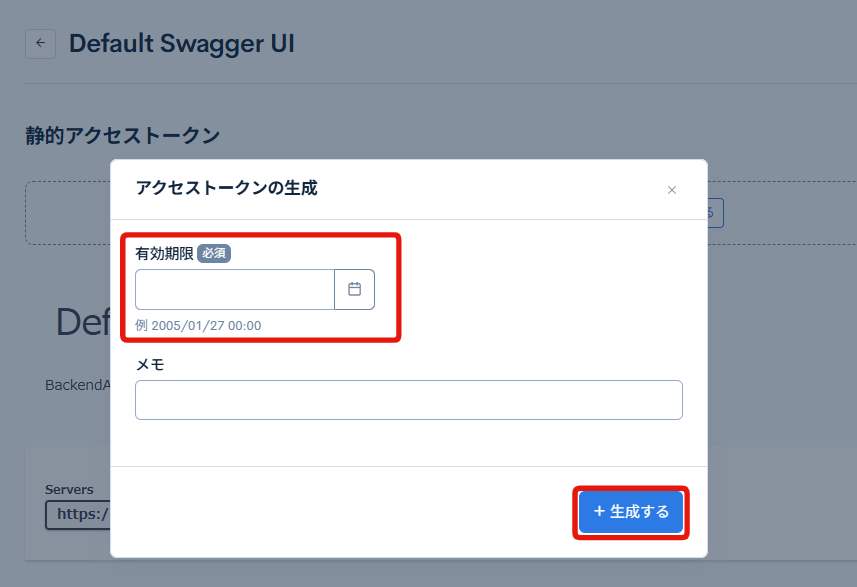Image resolution: width=857 pixels, height=587 pixels.
Task: Click the dashed token box behind dialog
Action: point(67,213)
